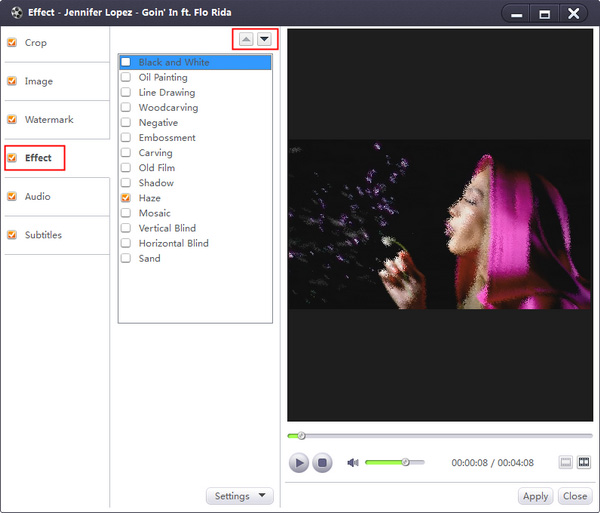Select the Vertical Blind entry text
This screenshot has height=513, width=600.
[167, 228]
